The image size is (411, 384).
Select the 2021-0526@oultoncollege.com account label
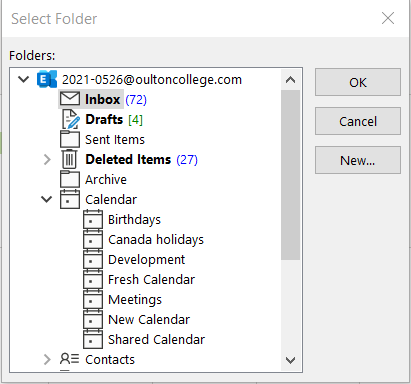(x=152, y=79)
